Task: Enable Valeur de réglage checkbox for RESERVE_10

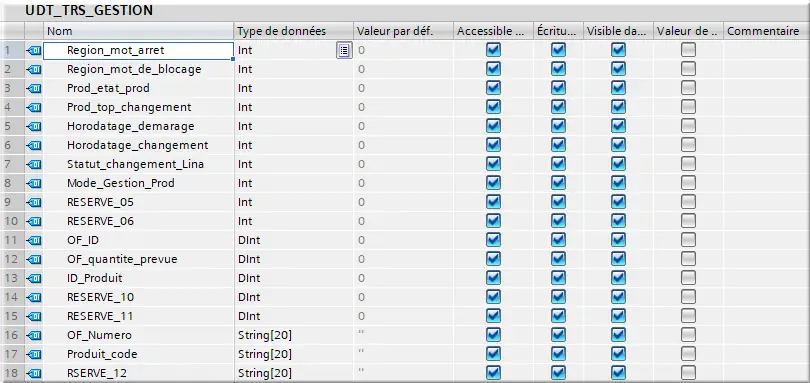Action: 688,297
